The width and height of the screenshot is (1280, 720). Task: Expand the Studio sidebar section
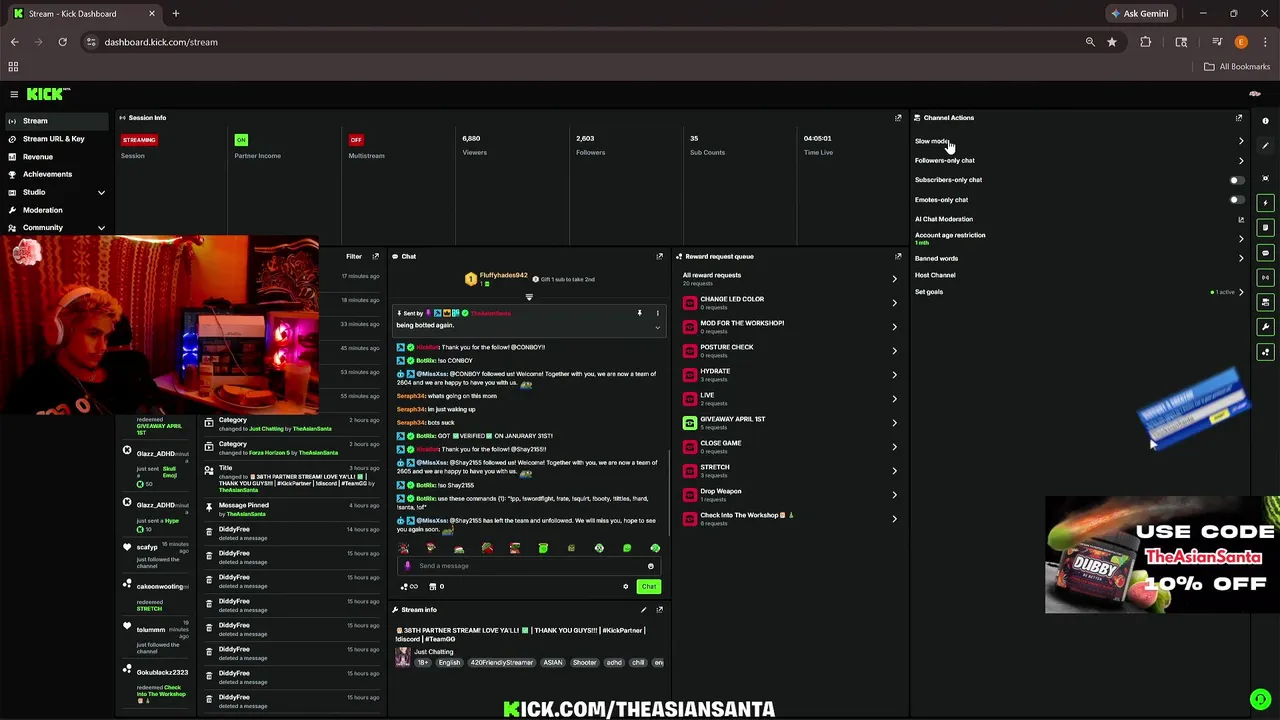click(101, 192)
